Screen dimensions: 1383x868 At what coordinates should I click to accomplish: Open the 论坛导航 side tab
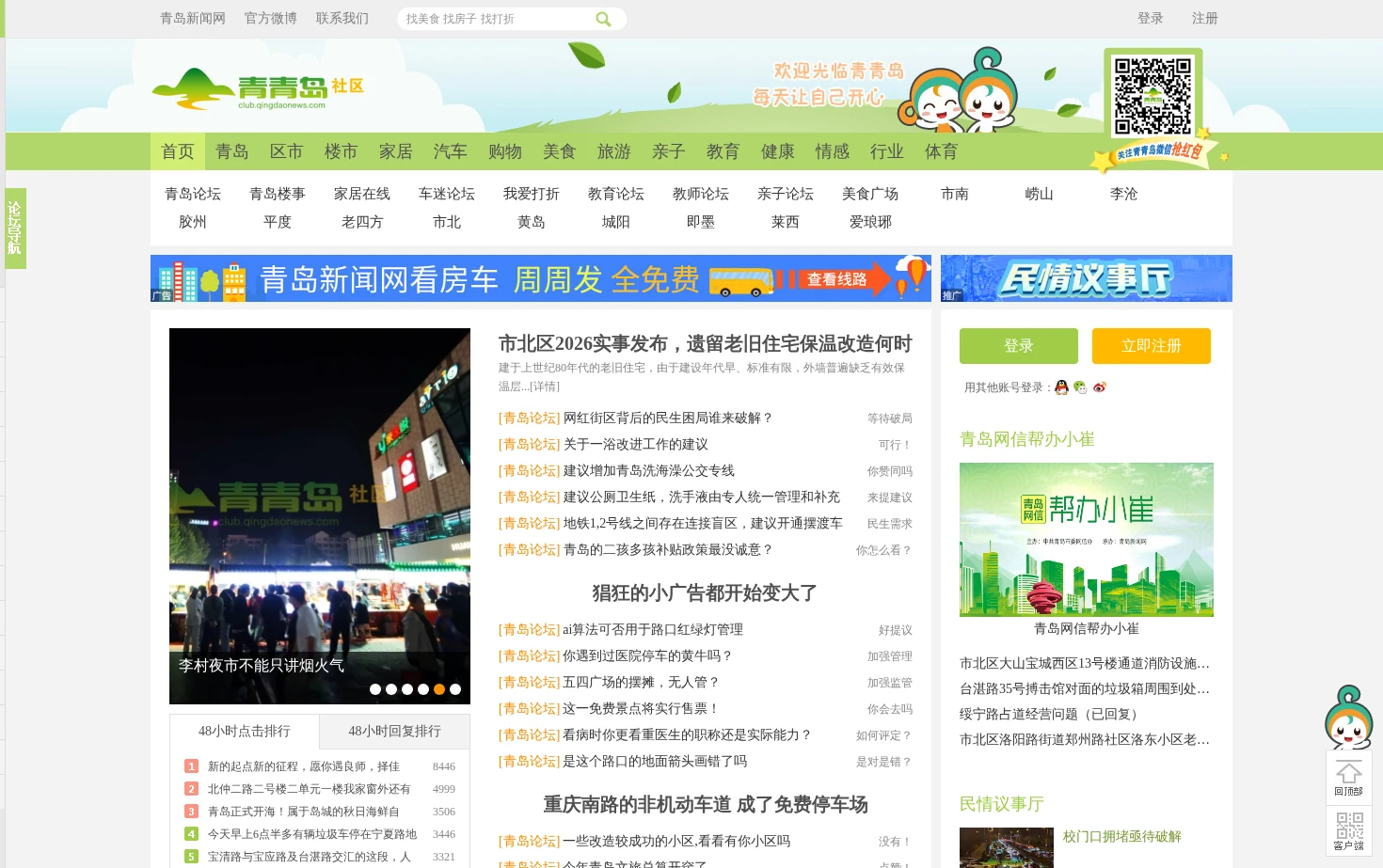[x=15, y=228]
